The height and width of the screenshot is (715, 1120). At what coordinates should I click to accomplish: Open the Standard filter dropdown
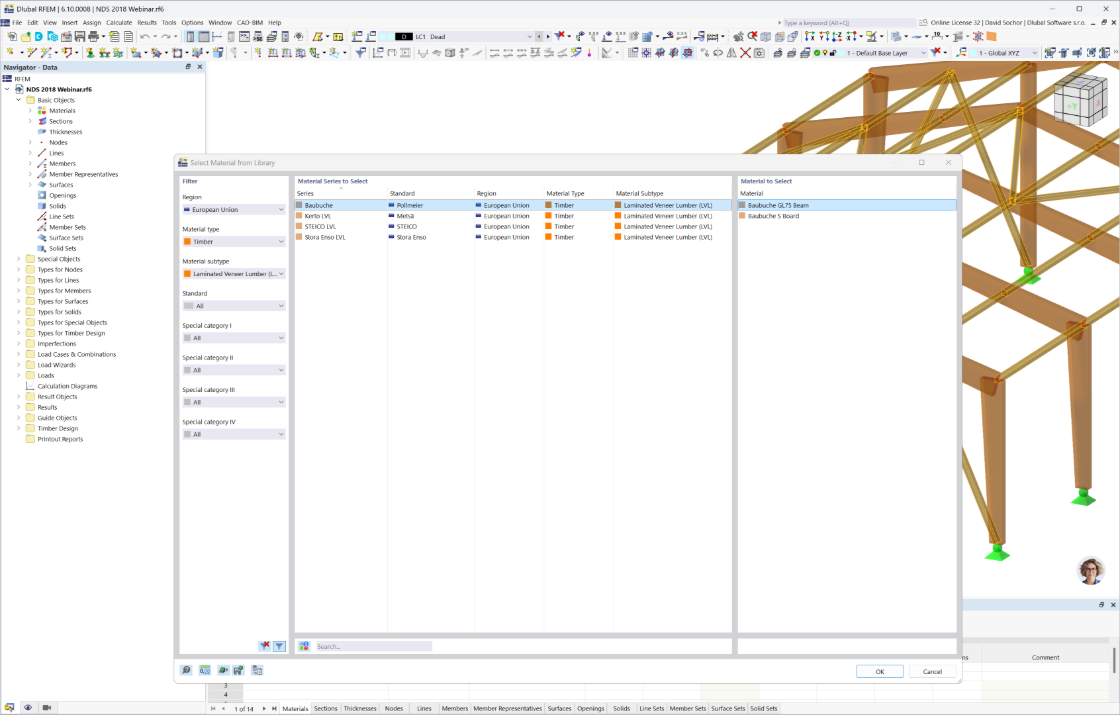(x=234, y=306)
